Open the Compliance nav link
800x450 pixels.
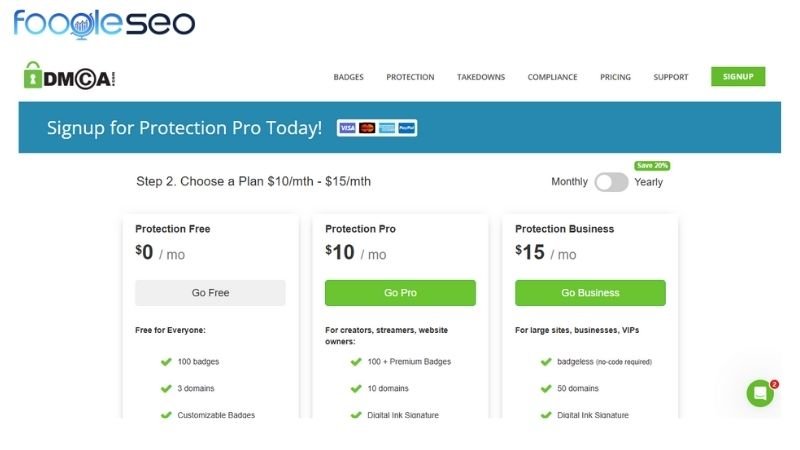pyautogui.click(x=553, y=77)
